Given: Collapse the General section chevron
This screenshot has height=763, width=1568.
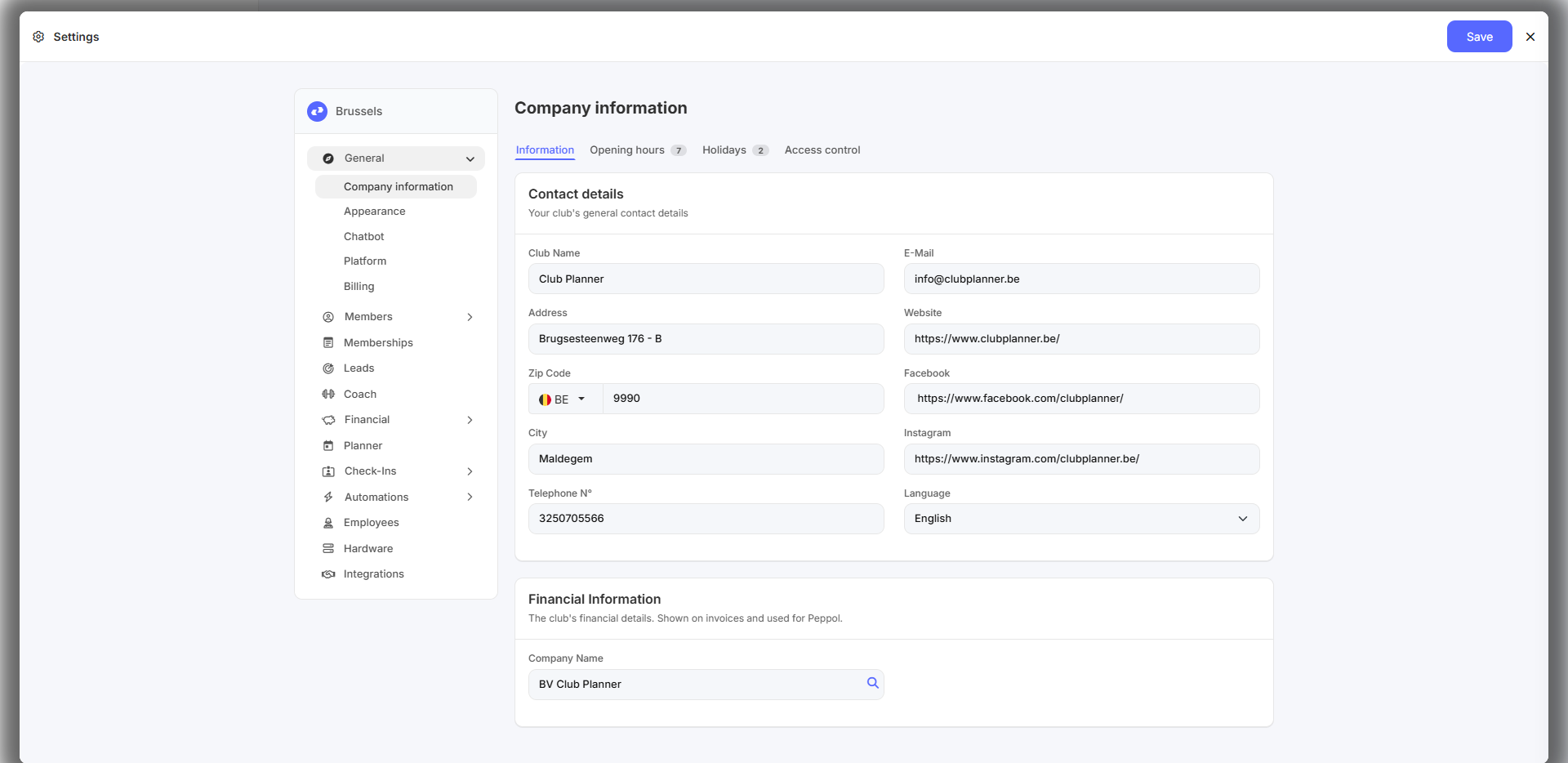Looking at the screenshot, I should (470, 158).
